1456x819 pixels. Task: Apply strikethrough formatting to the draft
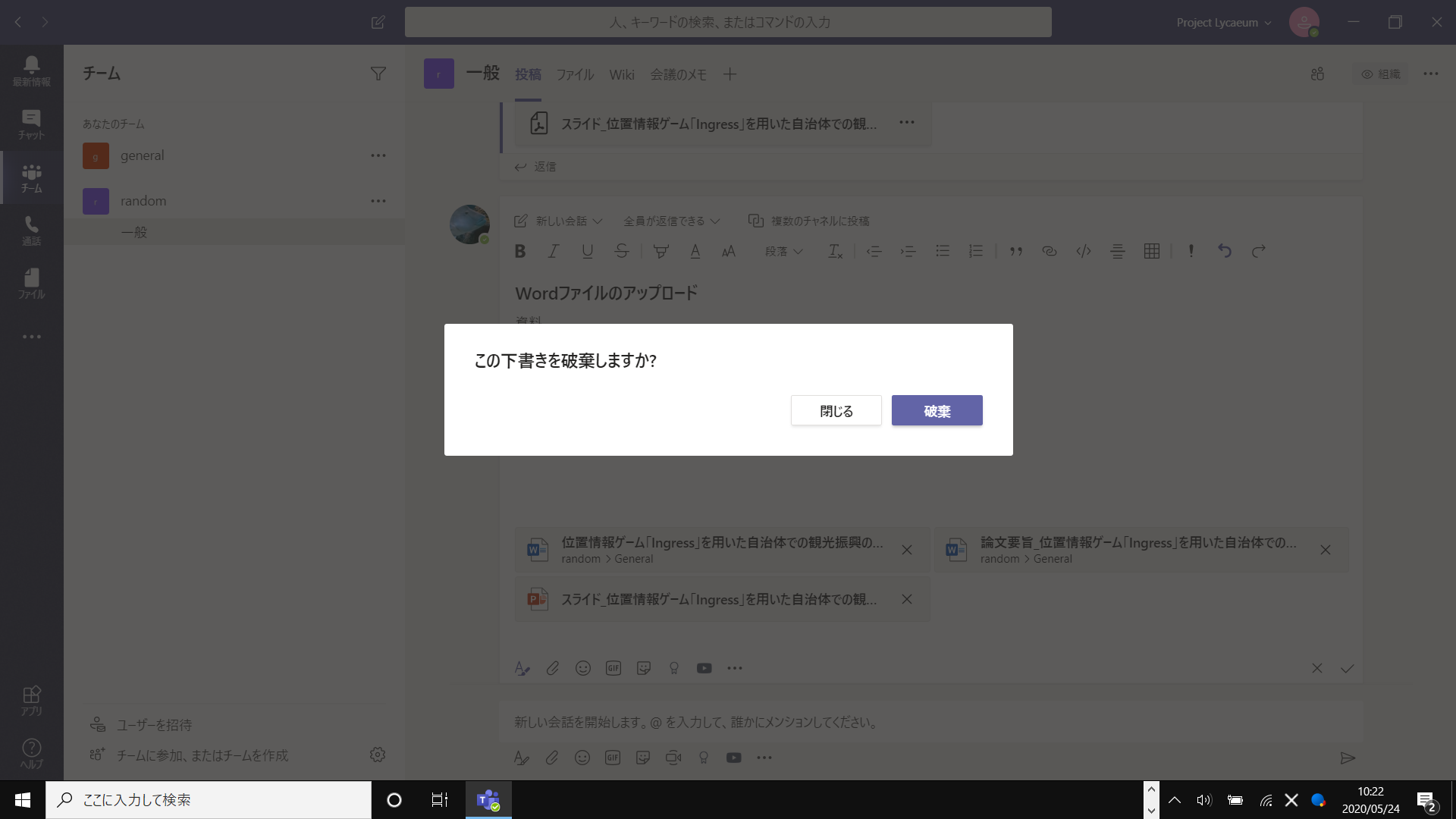pos(622,251)
